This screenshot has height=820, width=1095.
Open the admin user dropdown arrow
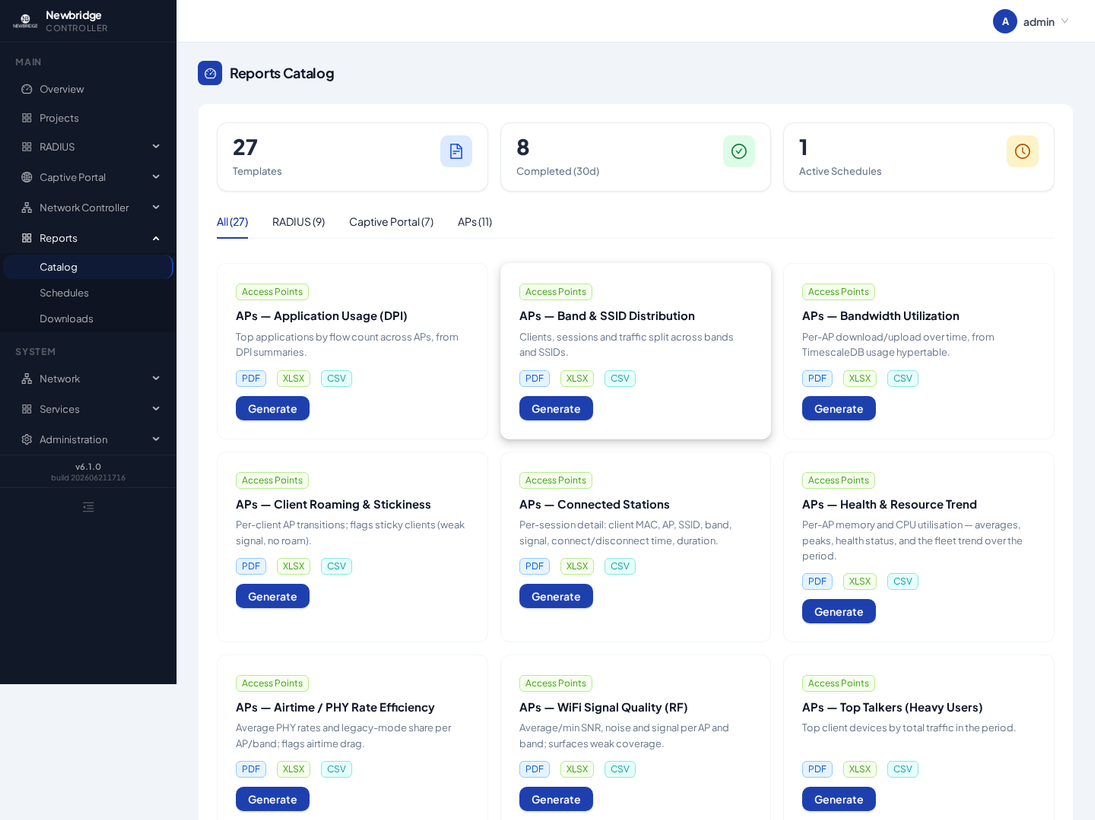click(1065, 22)
